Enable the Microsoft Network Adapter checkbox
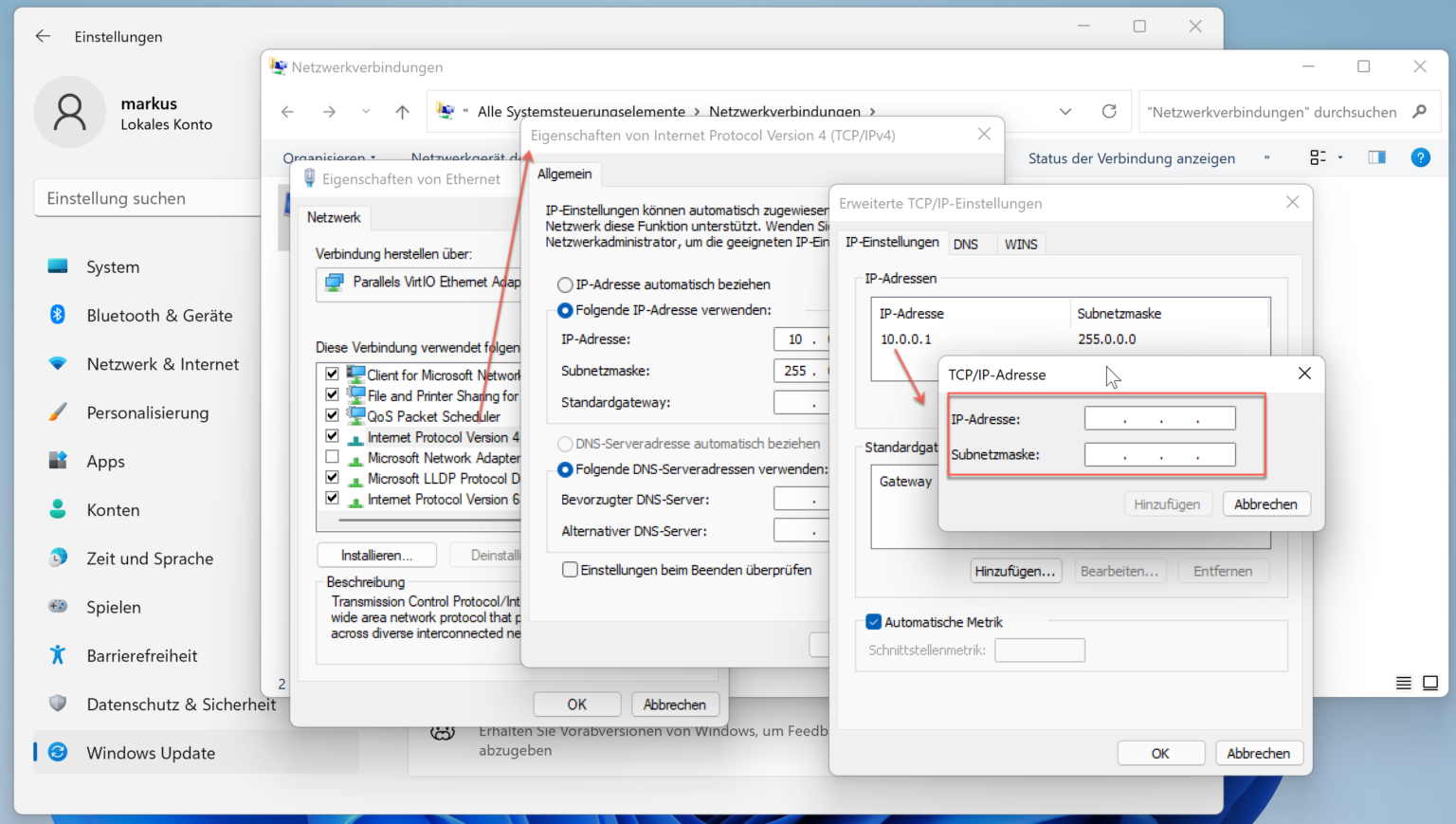Image resolution: width=1456 pixels, height=824 pixels. (x=332, y=457)
